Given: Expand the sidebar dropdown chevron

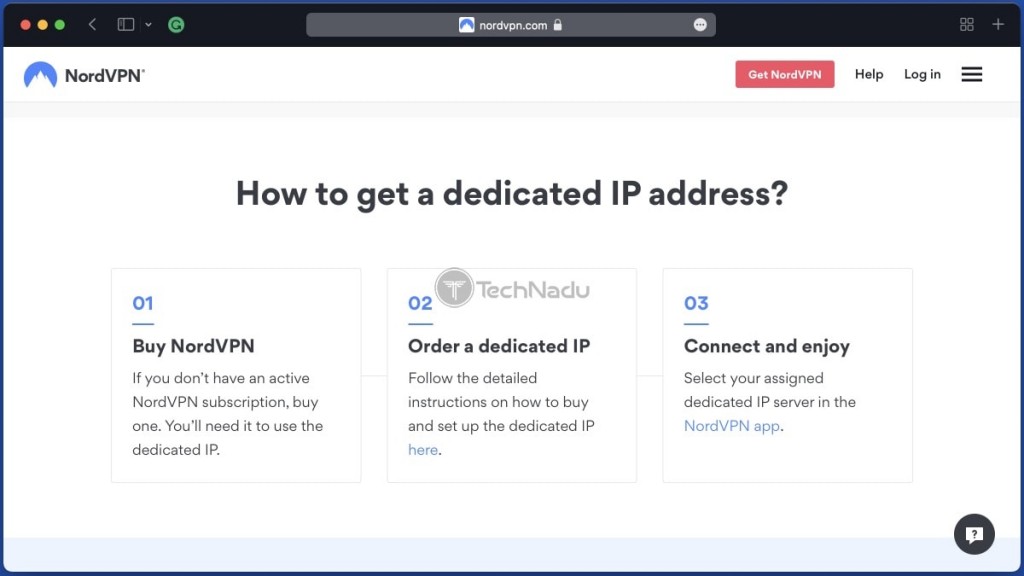Looking at the screenshot, I should pos(148,25).
